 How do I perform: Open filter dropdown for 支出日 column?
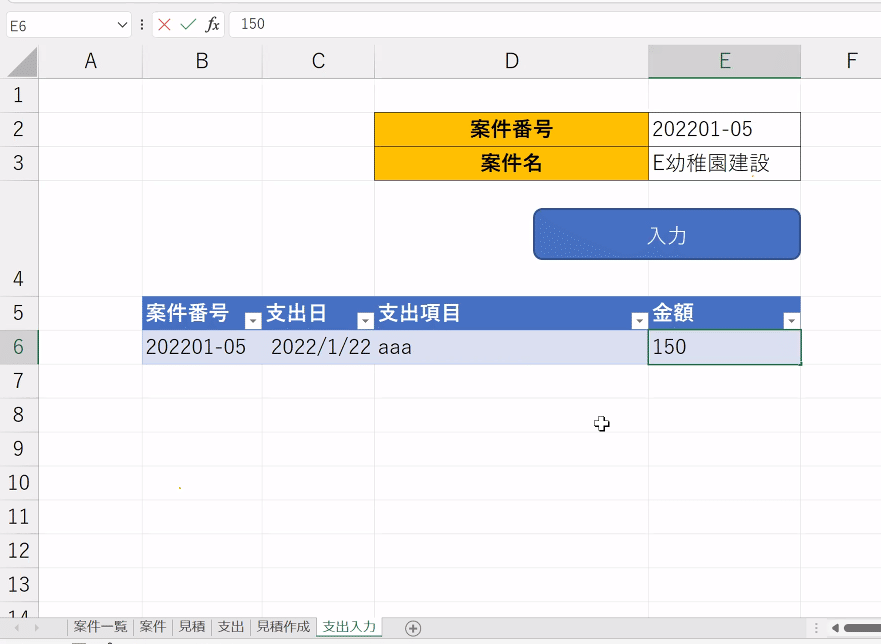click(x=365, y=320)
